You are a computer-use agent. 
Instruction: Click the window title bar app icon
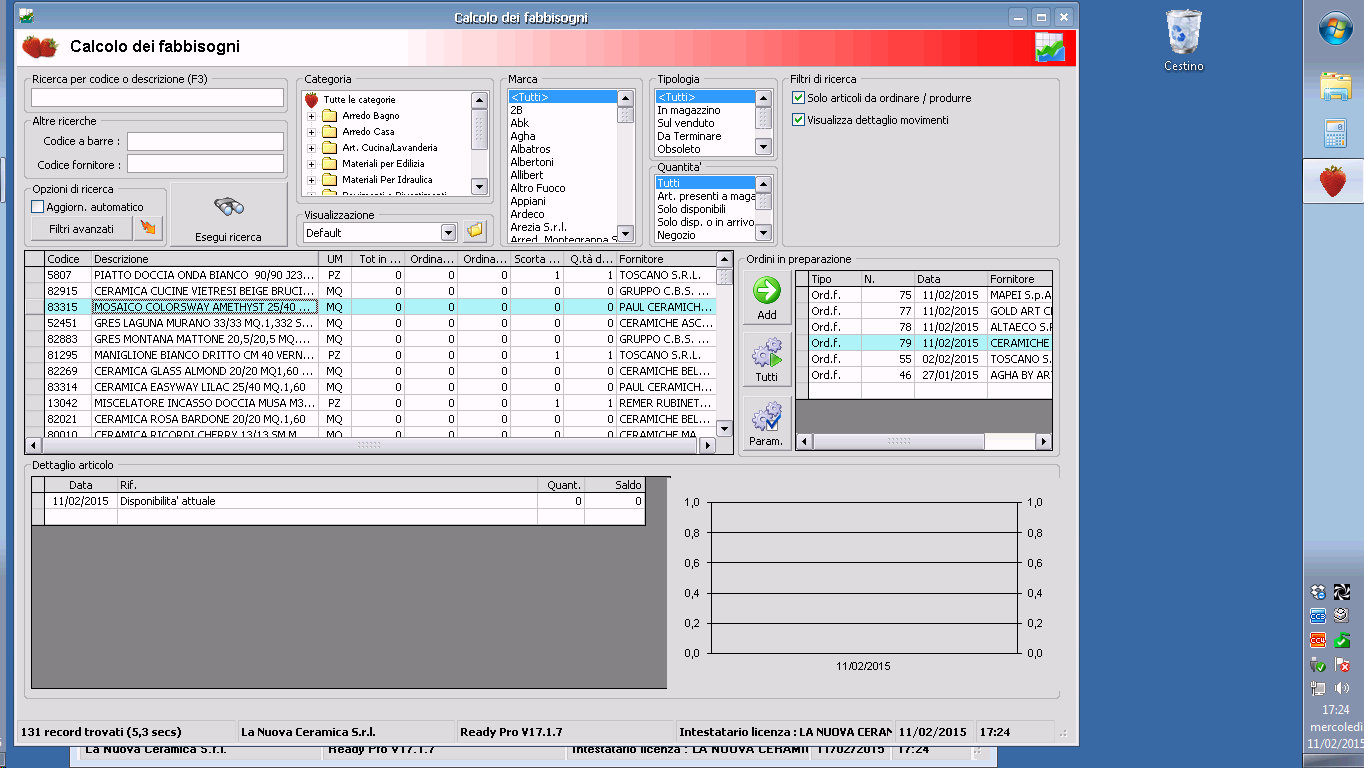click(x=27, y=17)
